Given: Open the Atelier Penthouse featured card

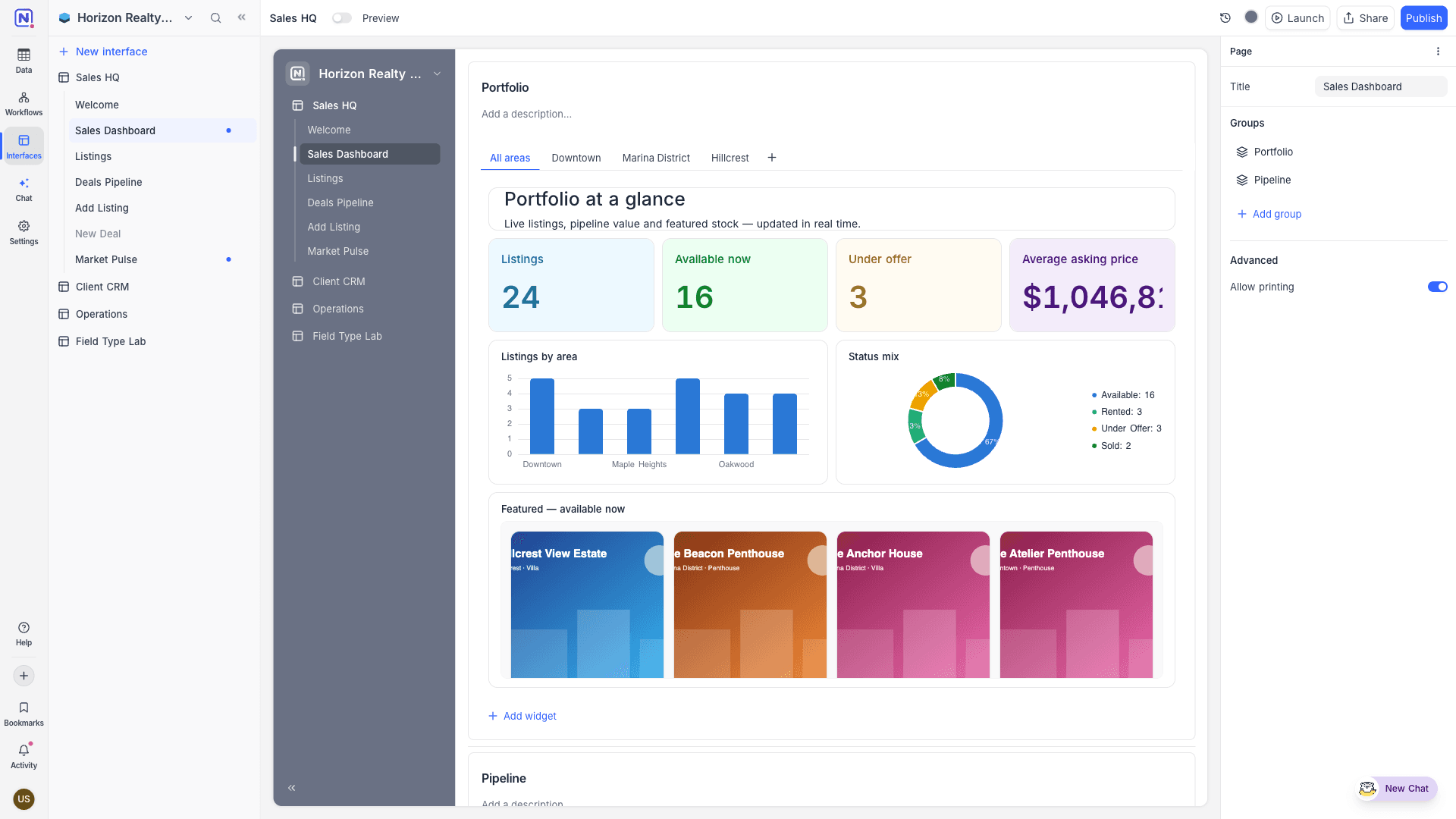Looking at the screenshot, I should click(1076, 604).
